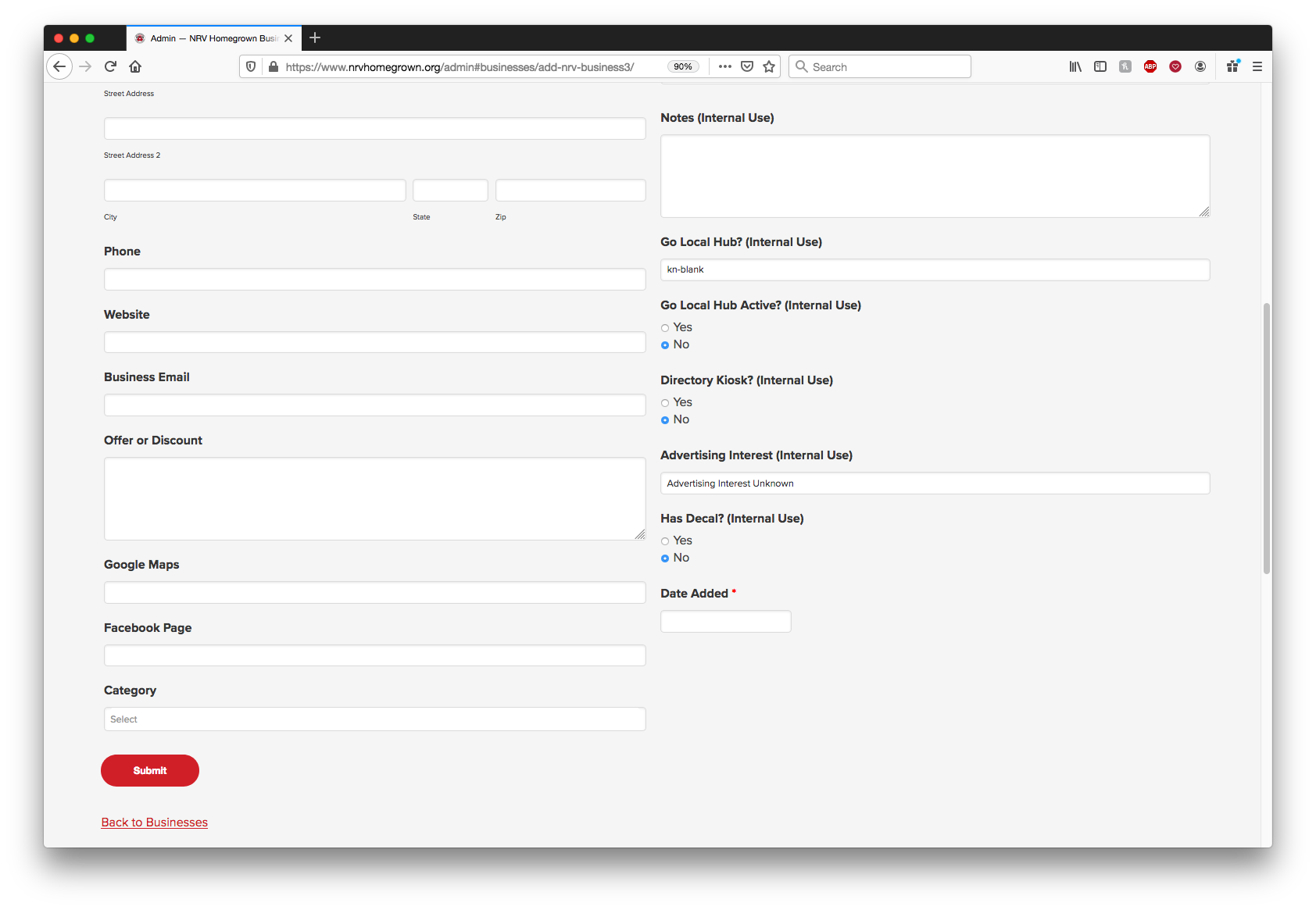Open the red heart extension icon
The image size is (1316, 910).
coord(1175,66)
